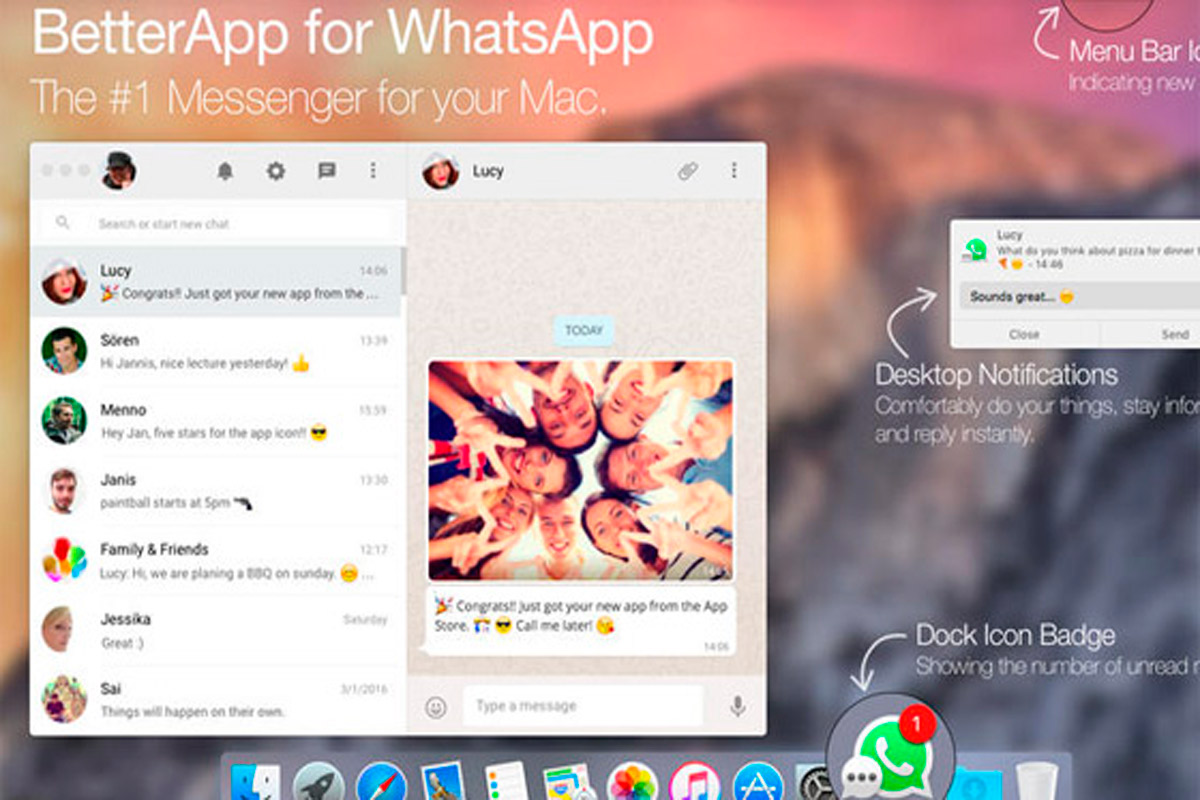The height and width of the screenshot is (800, 1200).
Task: Click the Family & Friends balloon group icon
Action: point(64,560)
